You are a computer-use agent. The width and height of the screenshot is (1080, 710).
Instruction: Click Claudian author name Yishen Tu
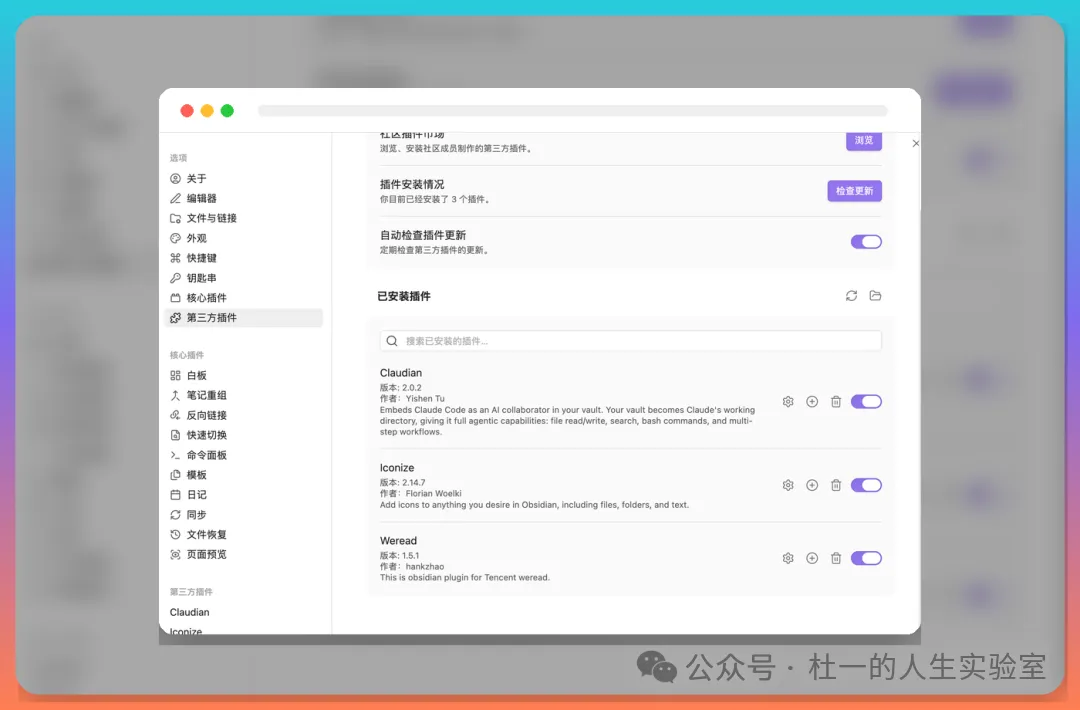425,399
